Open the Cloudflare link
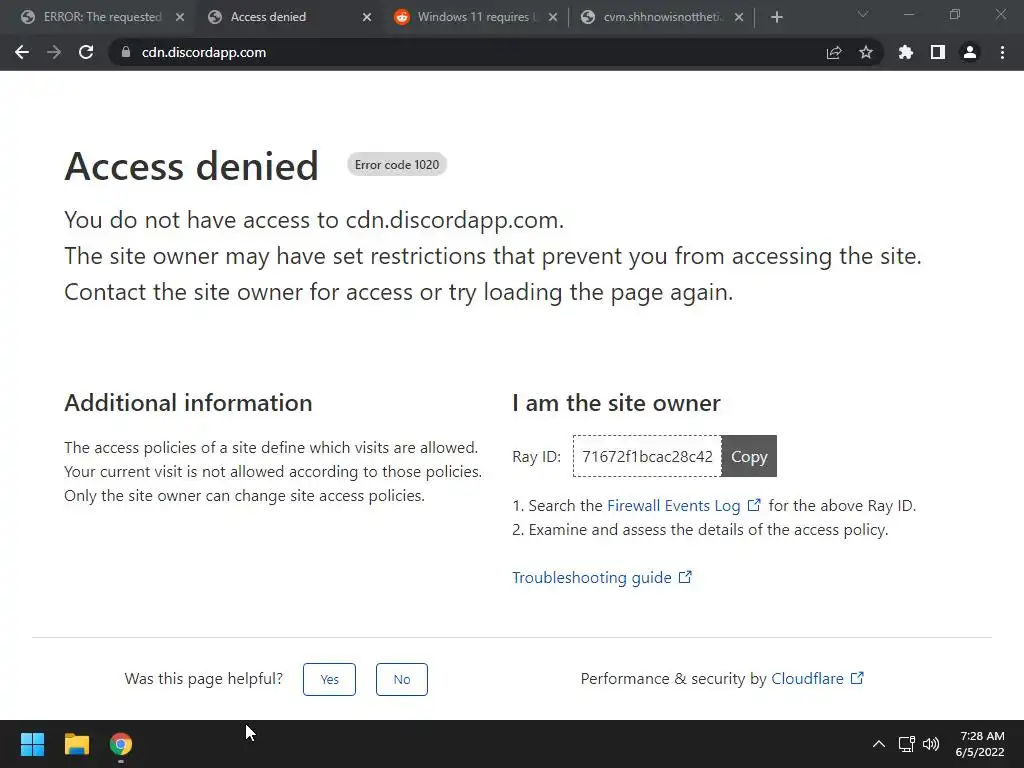This screenshot has width=1024, height=768. coord(807,679)
